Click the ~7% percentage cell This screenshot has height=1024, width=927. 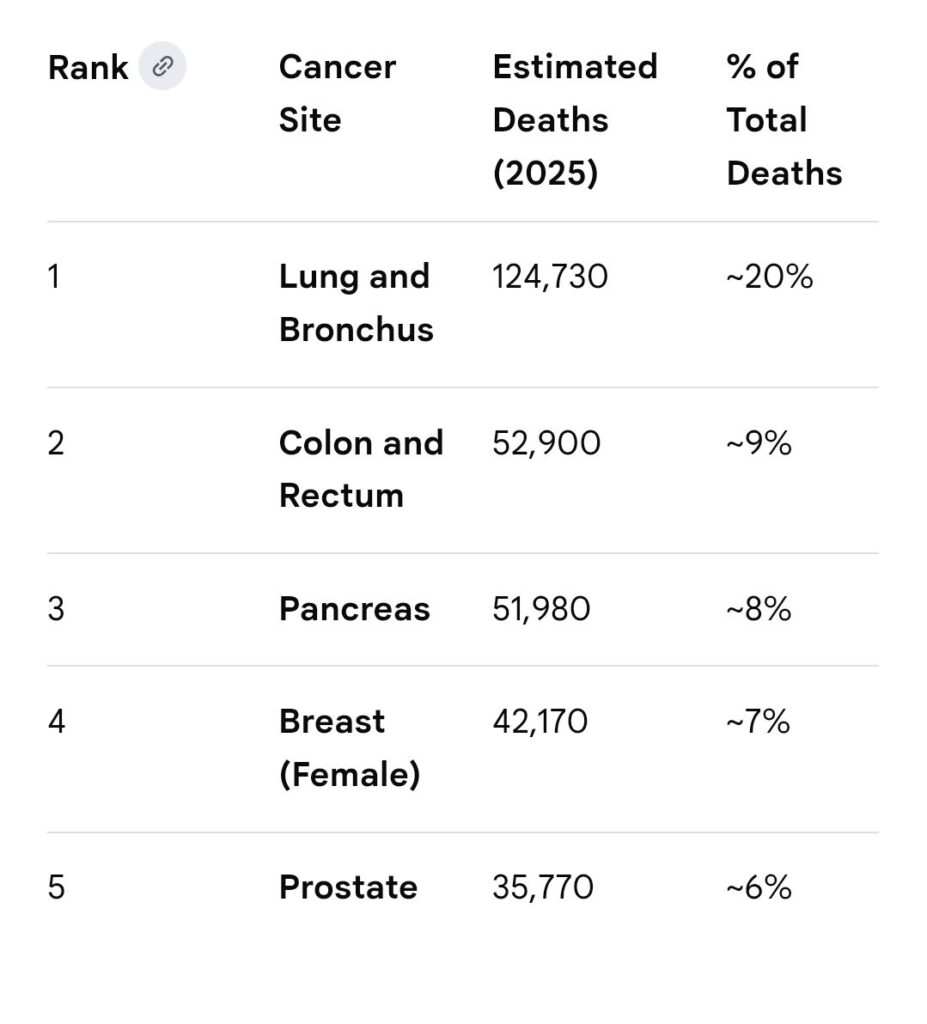coord(757,721)
